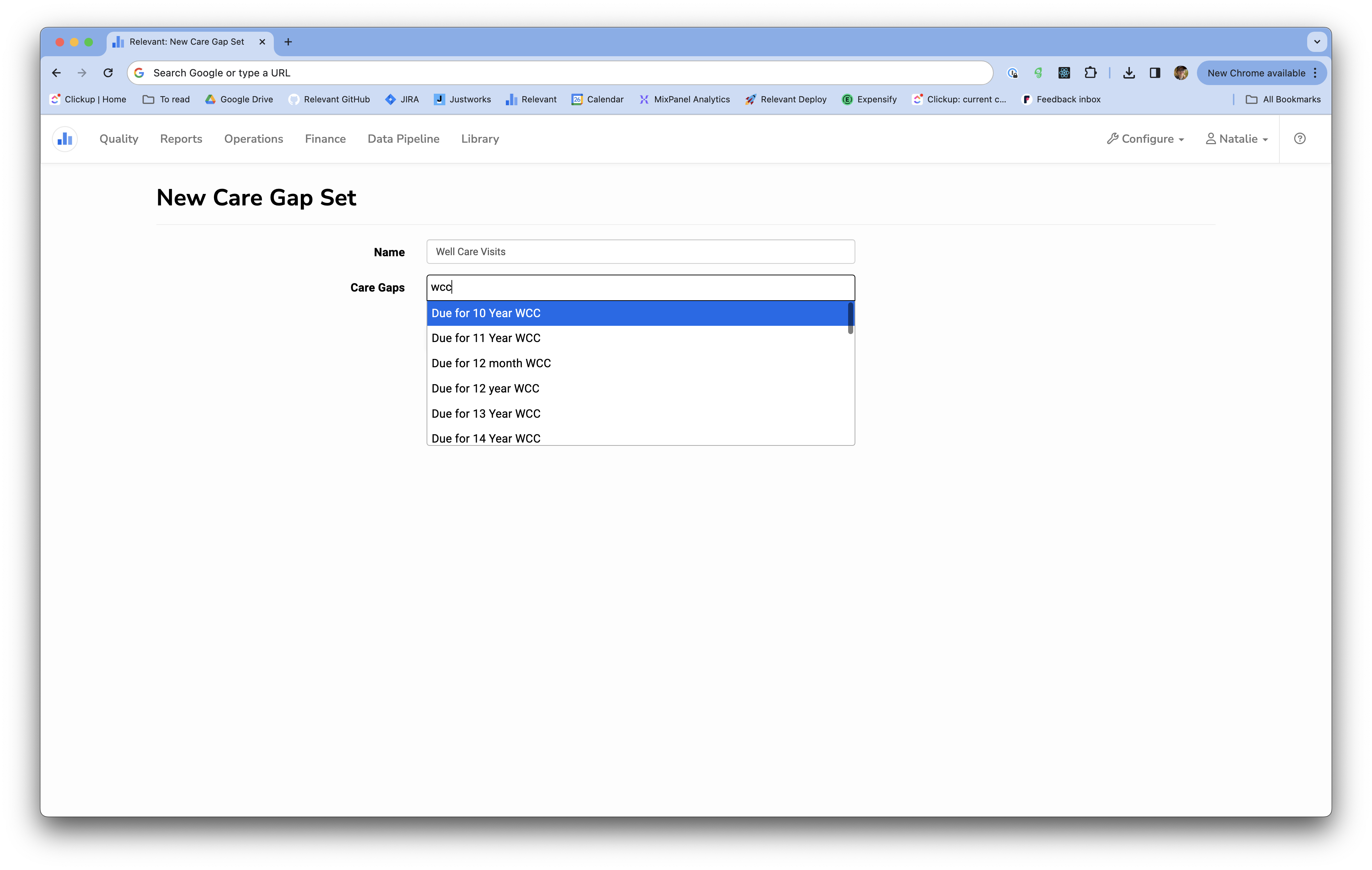Click the downloads icon in toolbar
1372x870 pixels.
click(x=1129, y=73)
